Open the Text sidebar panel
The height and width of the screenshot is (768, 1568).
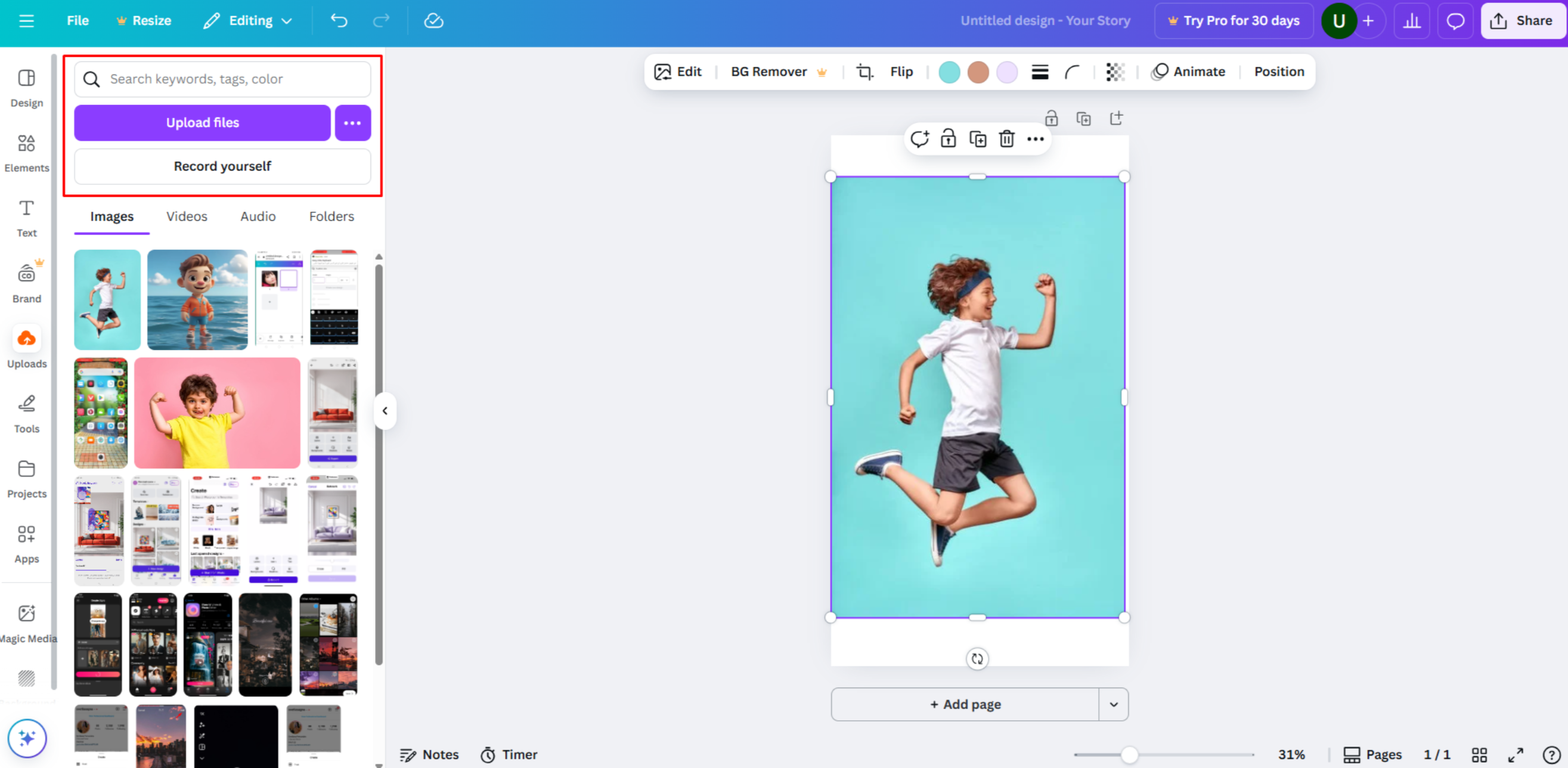coord(27,218)
